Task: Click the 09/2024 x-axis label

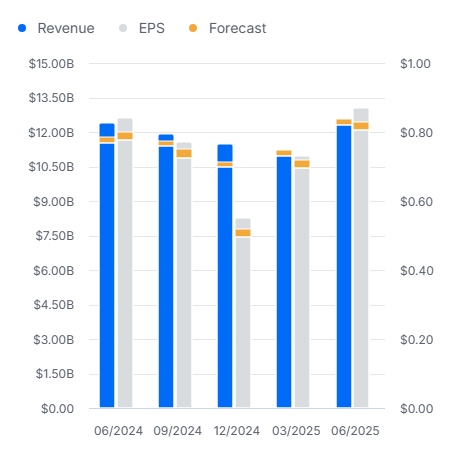Action: pos(178,431)
